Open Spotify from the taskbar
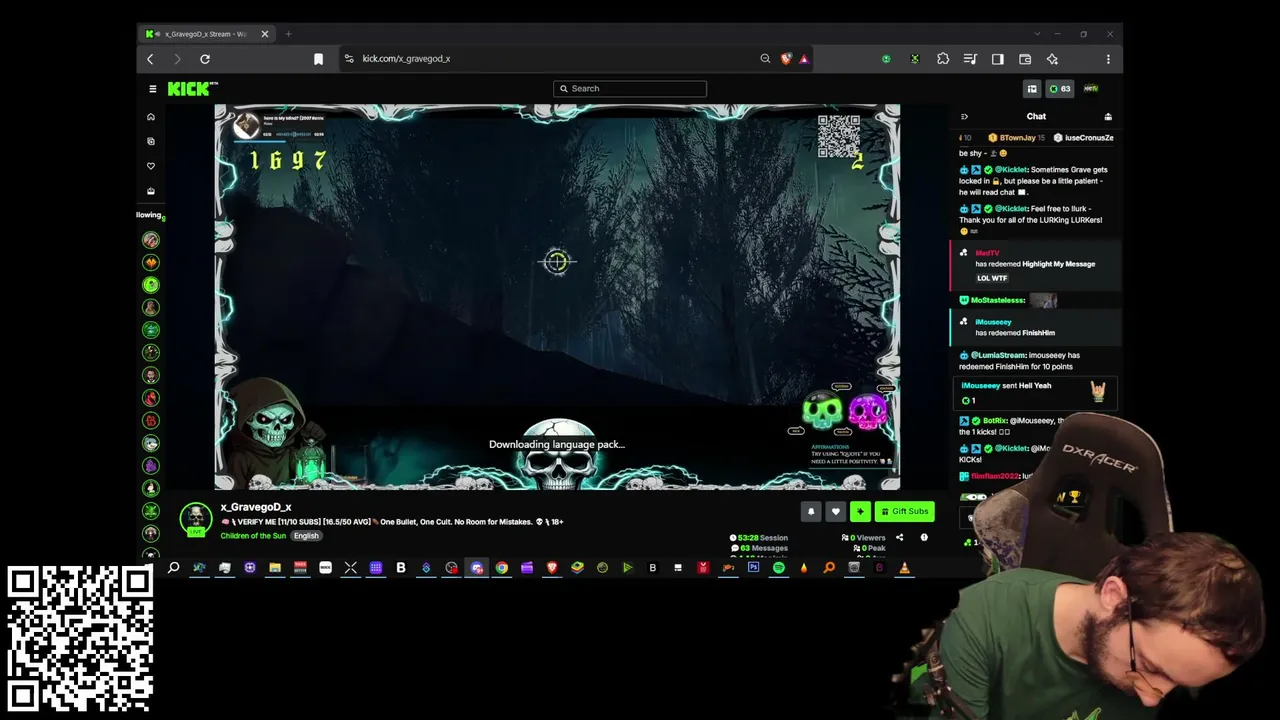1280x720 pixels. tap(779, 568)
